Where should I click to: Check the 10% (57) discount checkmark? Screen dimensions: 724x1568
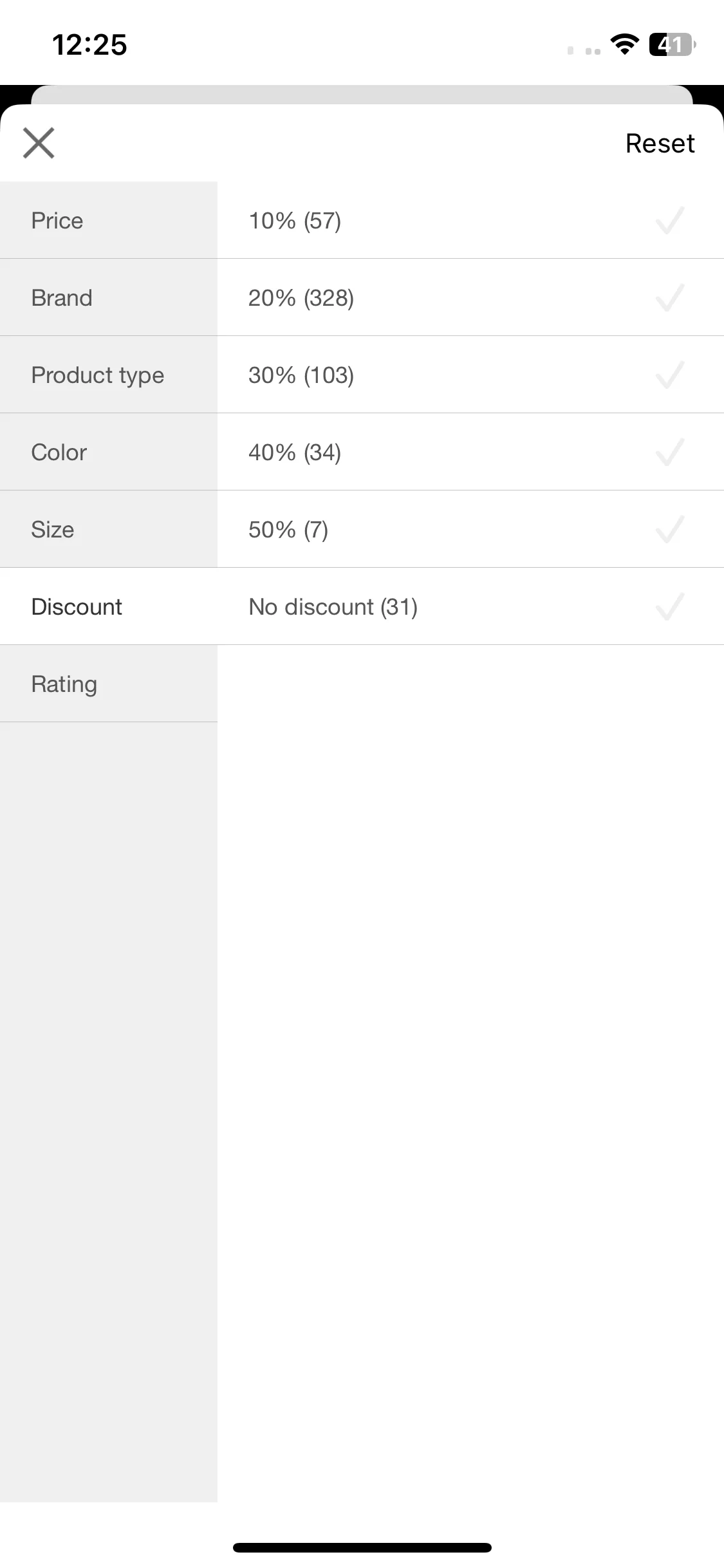click(669, 221)
